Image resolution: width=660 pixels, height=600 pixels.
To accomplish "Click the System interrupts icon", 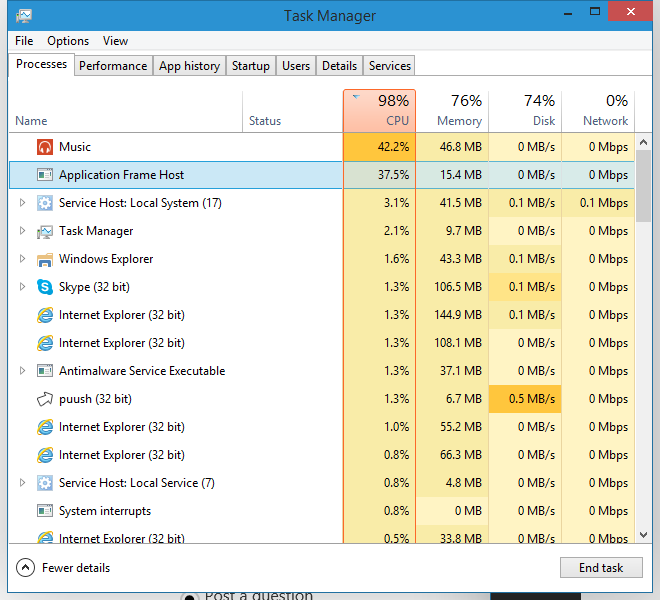I will (45, 511).
